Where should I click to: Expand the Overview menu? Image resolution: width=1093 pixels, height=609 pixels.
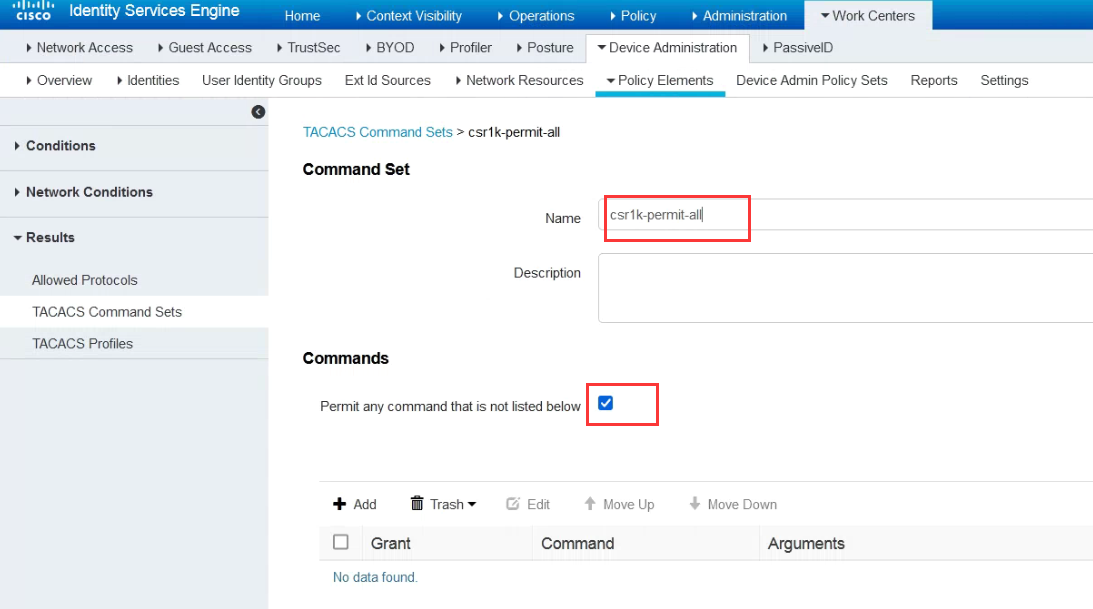tap(59, 80)
